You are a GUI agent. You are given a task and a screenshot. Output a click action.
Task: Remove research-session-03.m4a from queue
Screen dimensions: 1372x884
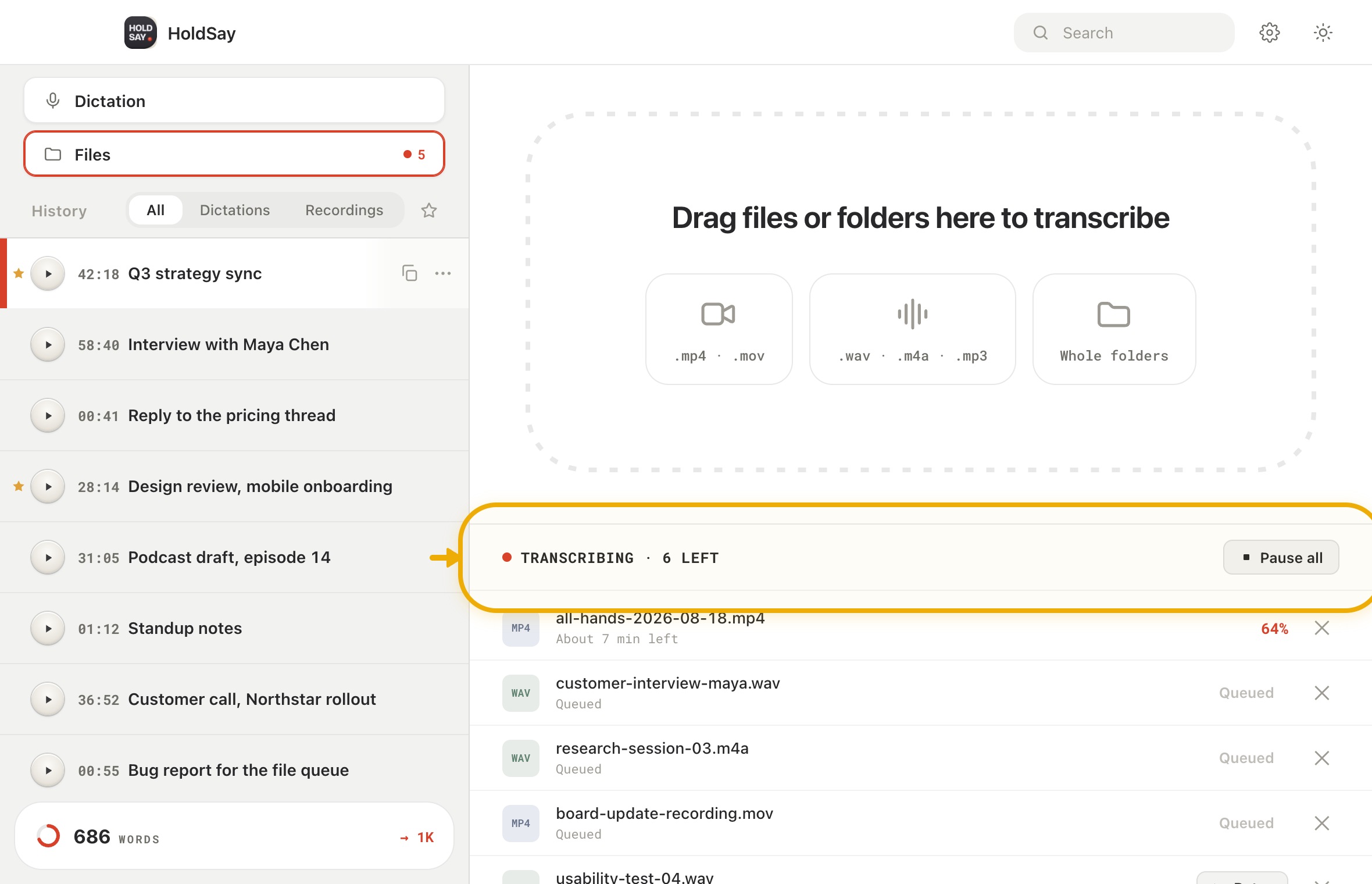pos(1322,758)
